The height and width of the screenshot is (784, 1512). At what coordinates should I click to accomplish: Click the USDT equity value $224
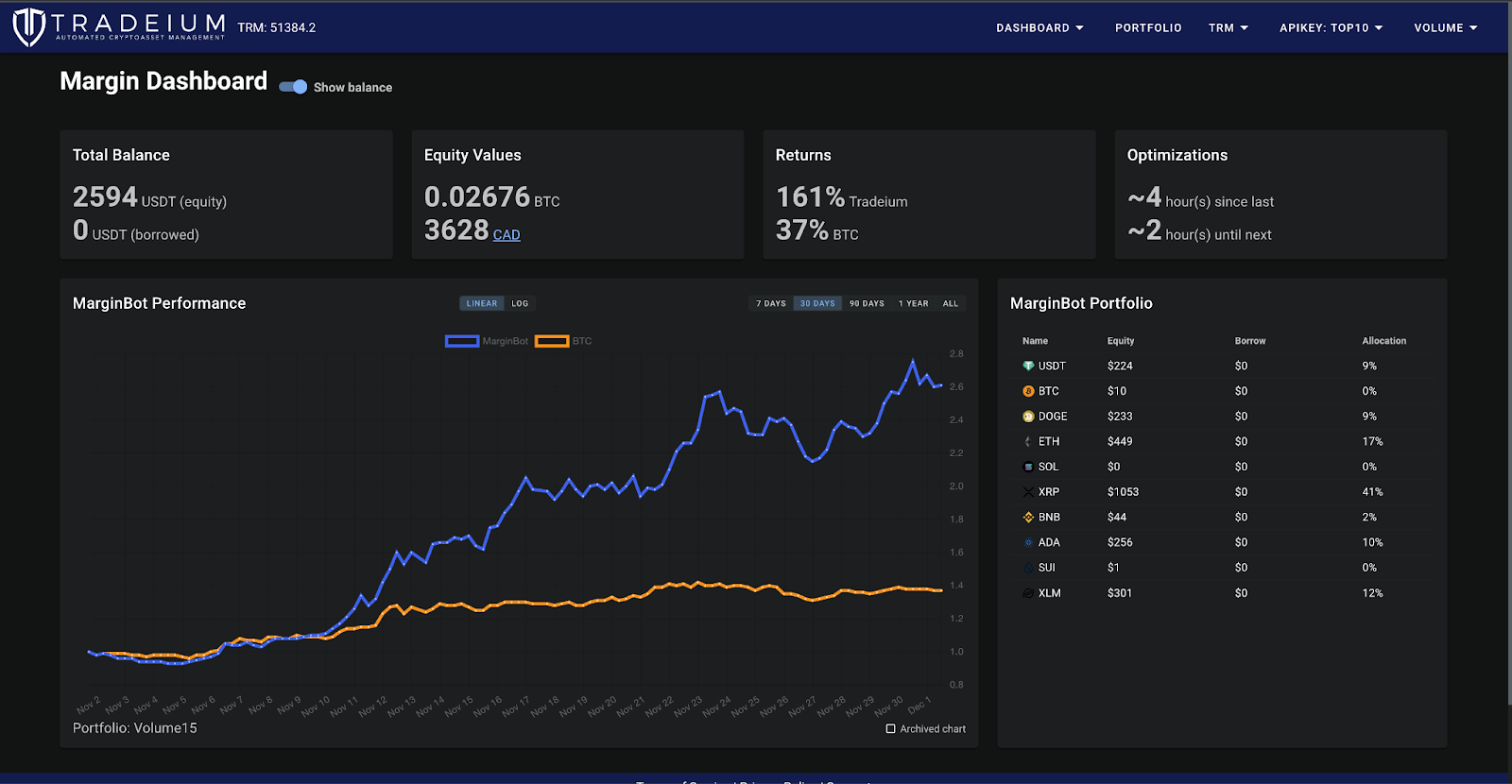pos(1120,366)
